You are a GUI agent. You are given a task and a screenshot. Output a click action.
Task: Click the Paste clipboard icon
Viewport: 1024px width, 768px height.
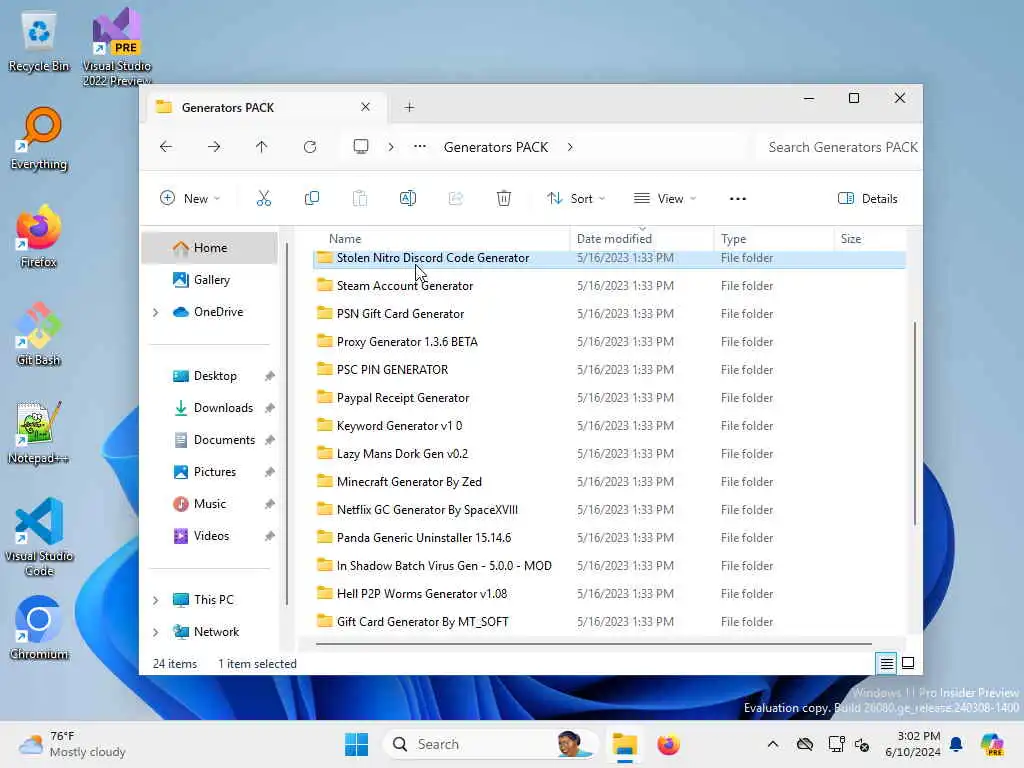click(x=360, y=199)
